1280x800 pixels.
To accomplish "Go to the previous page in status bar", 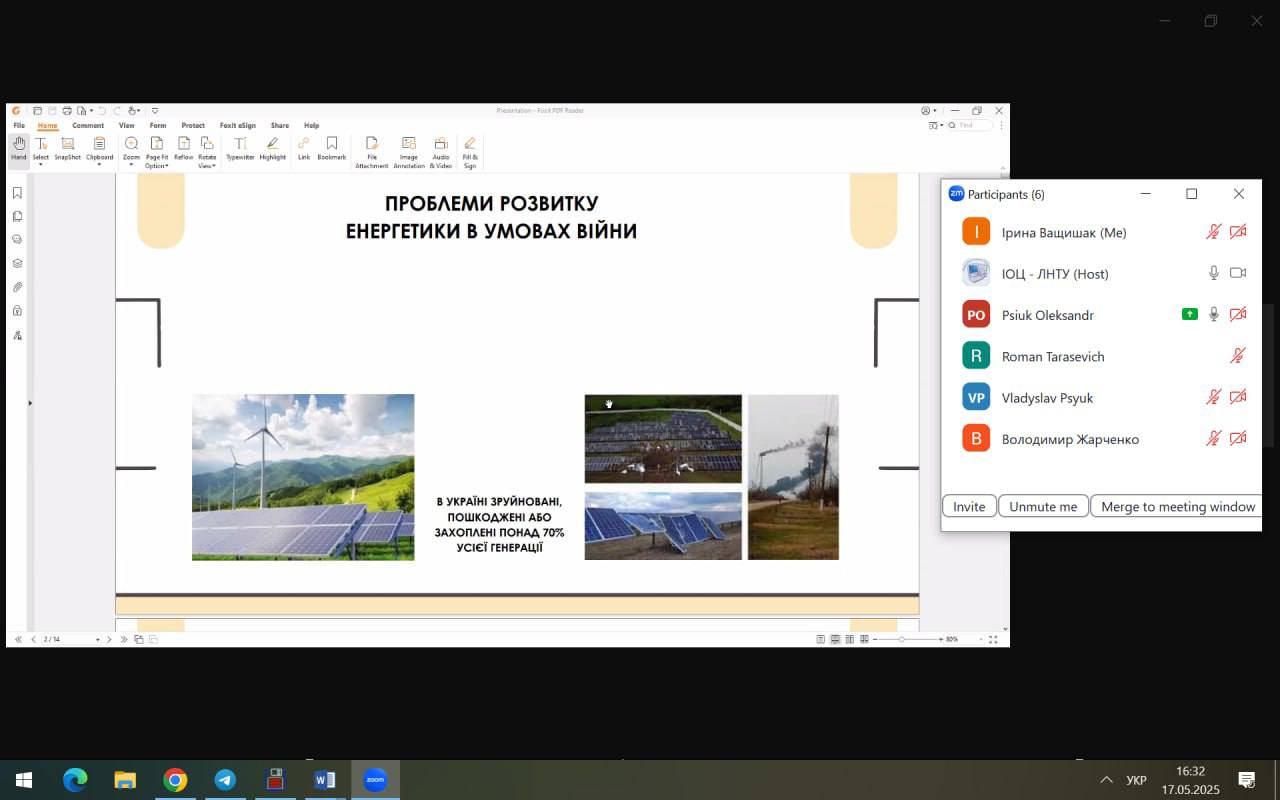I will [33, 639].
